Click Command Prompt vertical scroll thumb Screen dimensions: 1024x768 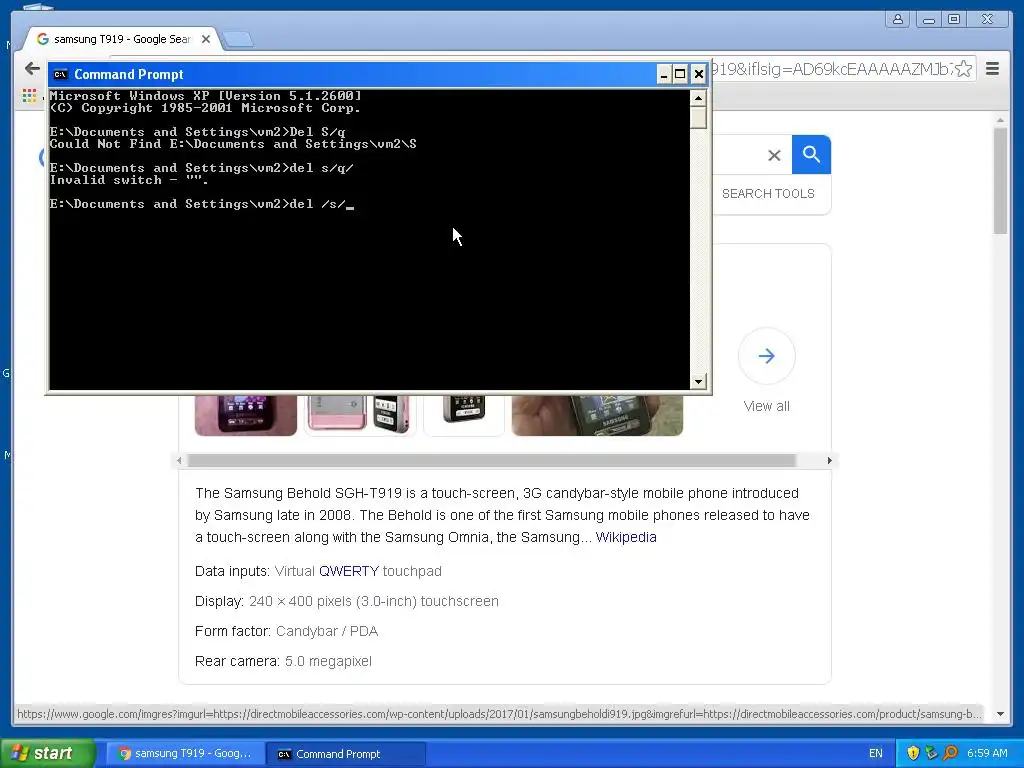pos(698,118)
